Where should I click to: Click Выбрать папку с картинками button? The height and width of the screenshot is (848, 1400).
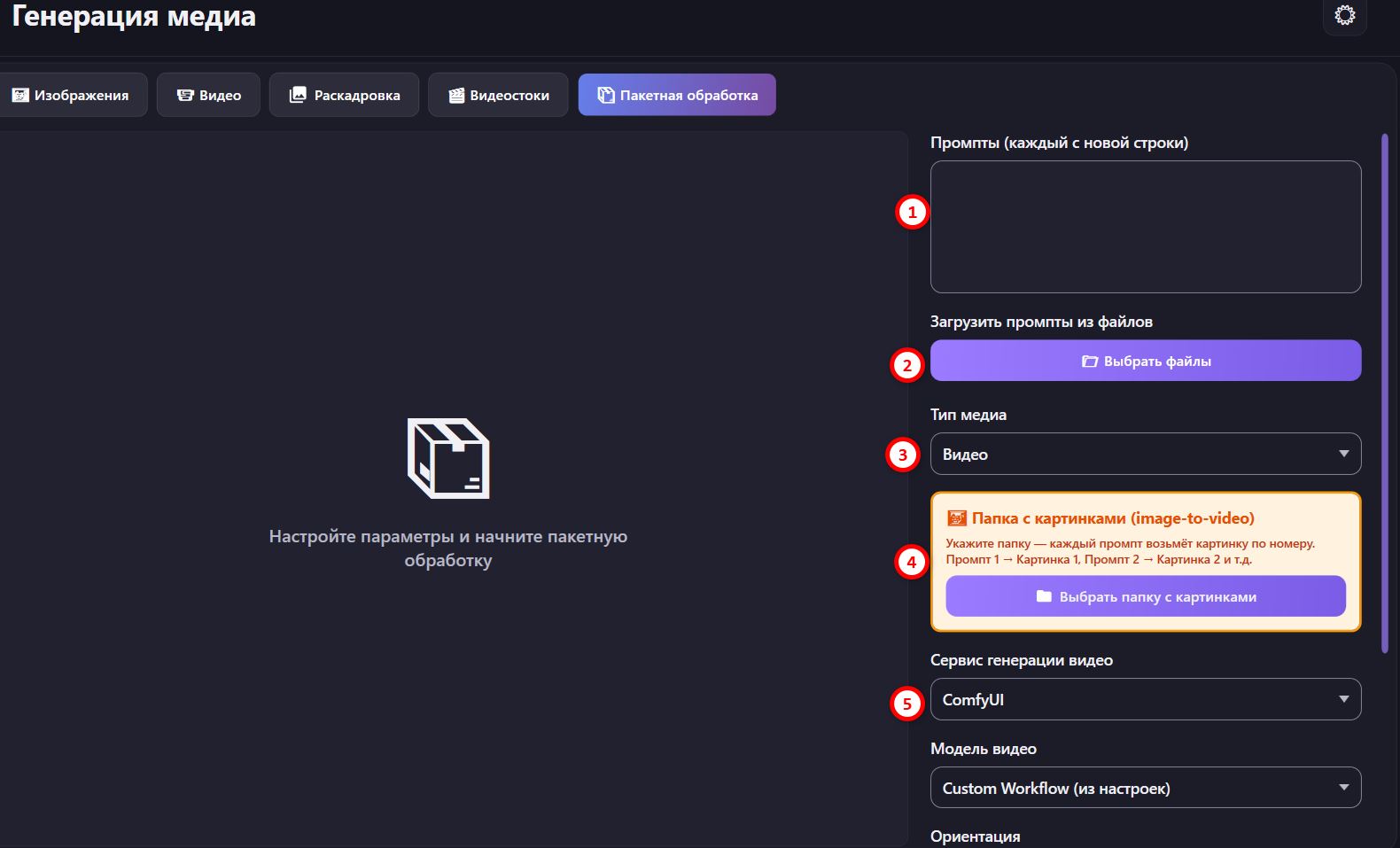click(x=1146, y=596)
